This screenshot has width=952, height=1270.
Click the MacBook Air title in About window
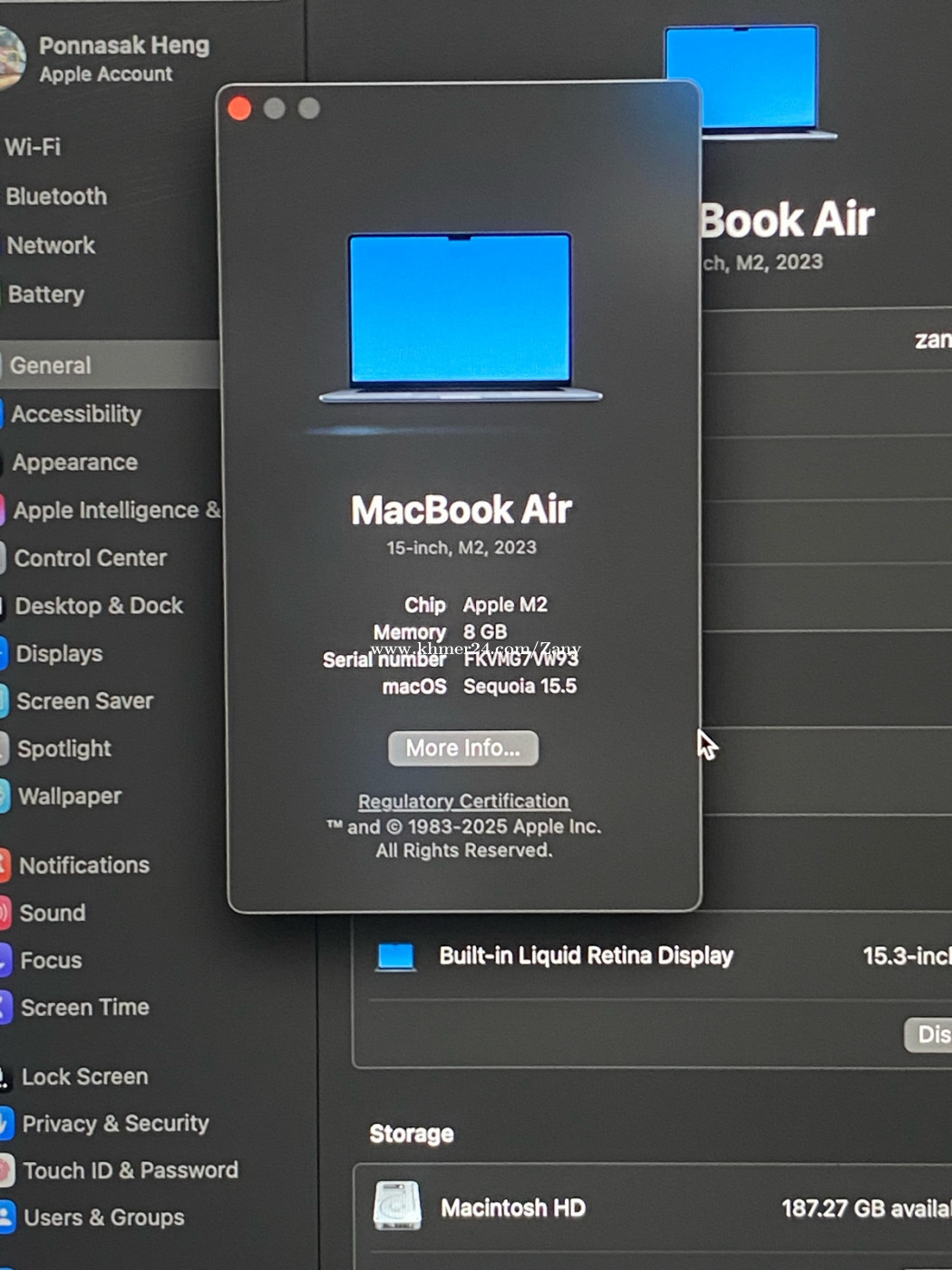461,509
